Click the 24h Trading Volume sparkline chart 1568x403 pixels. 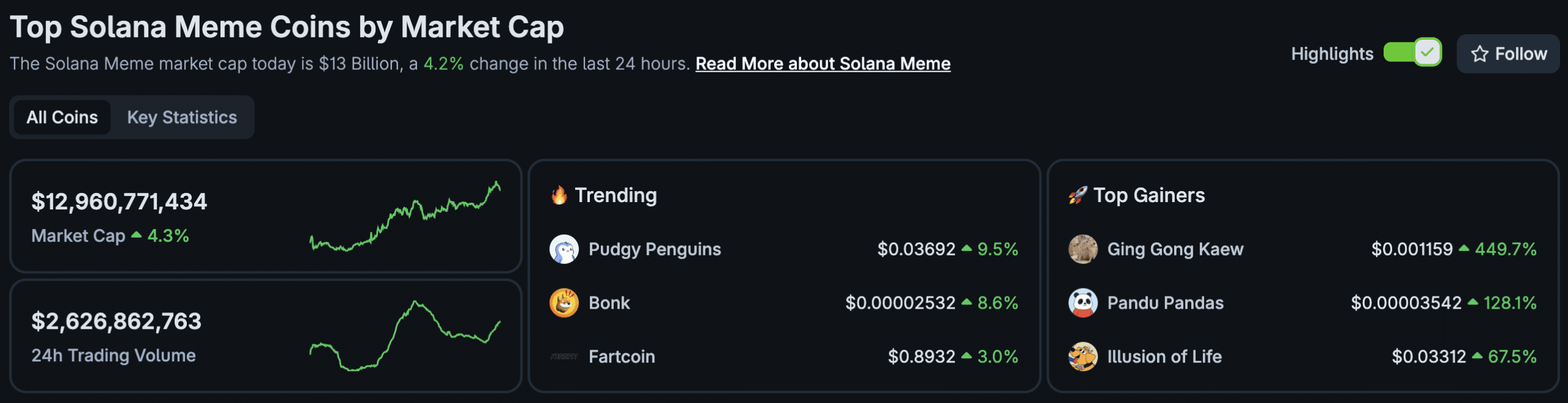click(405, 336)
